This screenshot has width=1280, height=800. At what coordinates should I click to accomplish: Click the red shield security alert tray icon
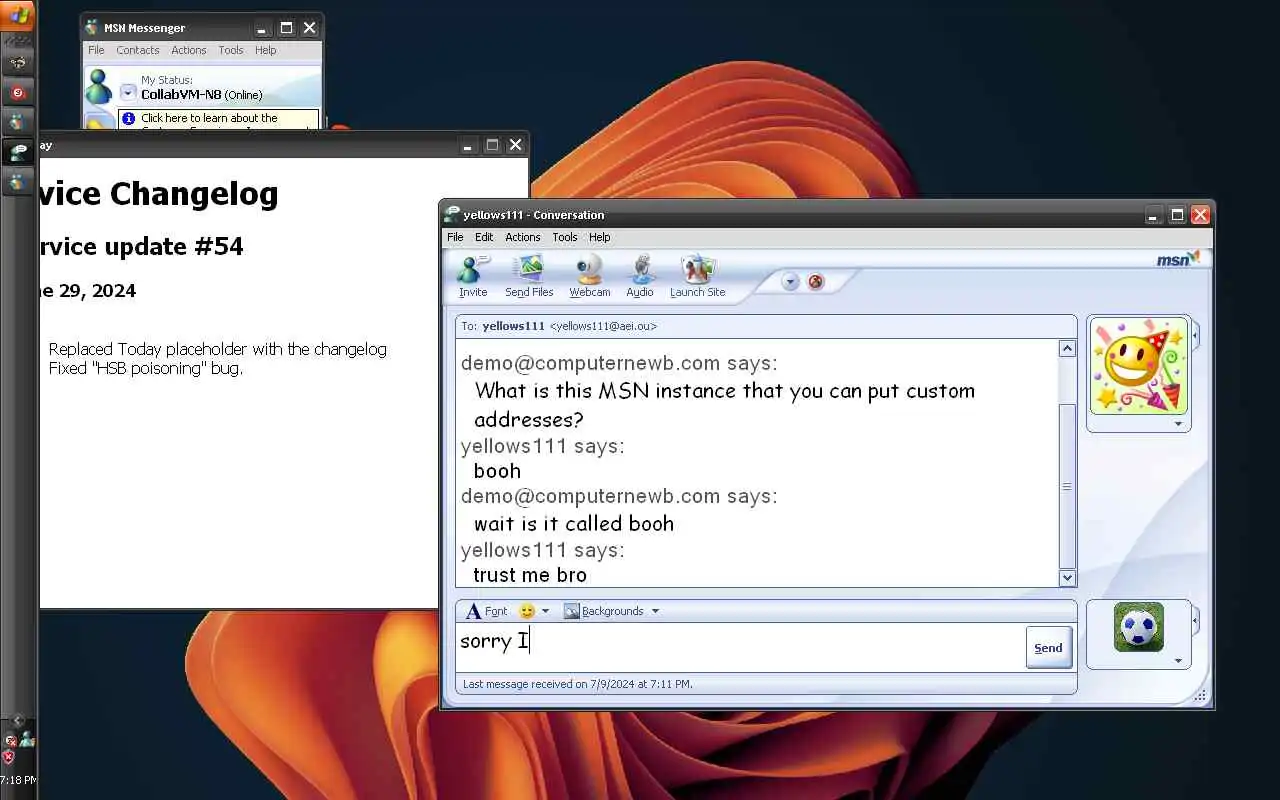tap(9, 757)
